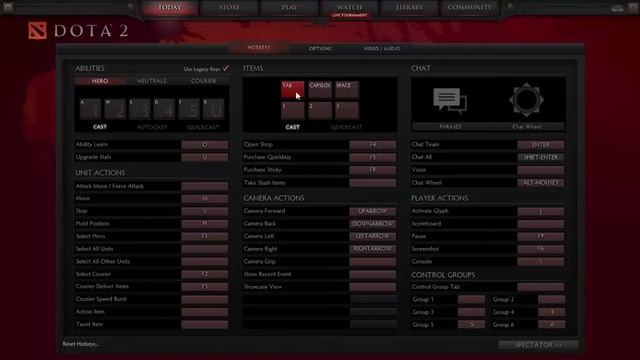Image resolution: width=640 pixels, height=360 pixels.
Task: Select fourth hero ability slot
Action: [x=164, y=109]
